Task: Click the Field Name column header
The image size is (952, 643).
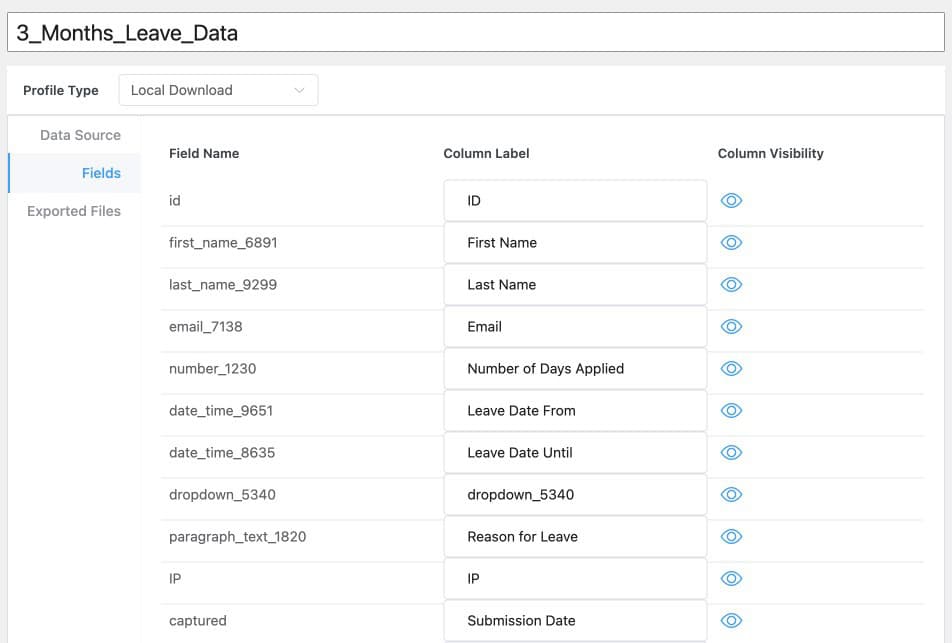Action: pyautogui.click(x=204, y=153)
